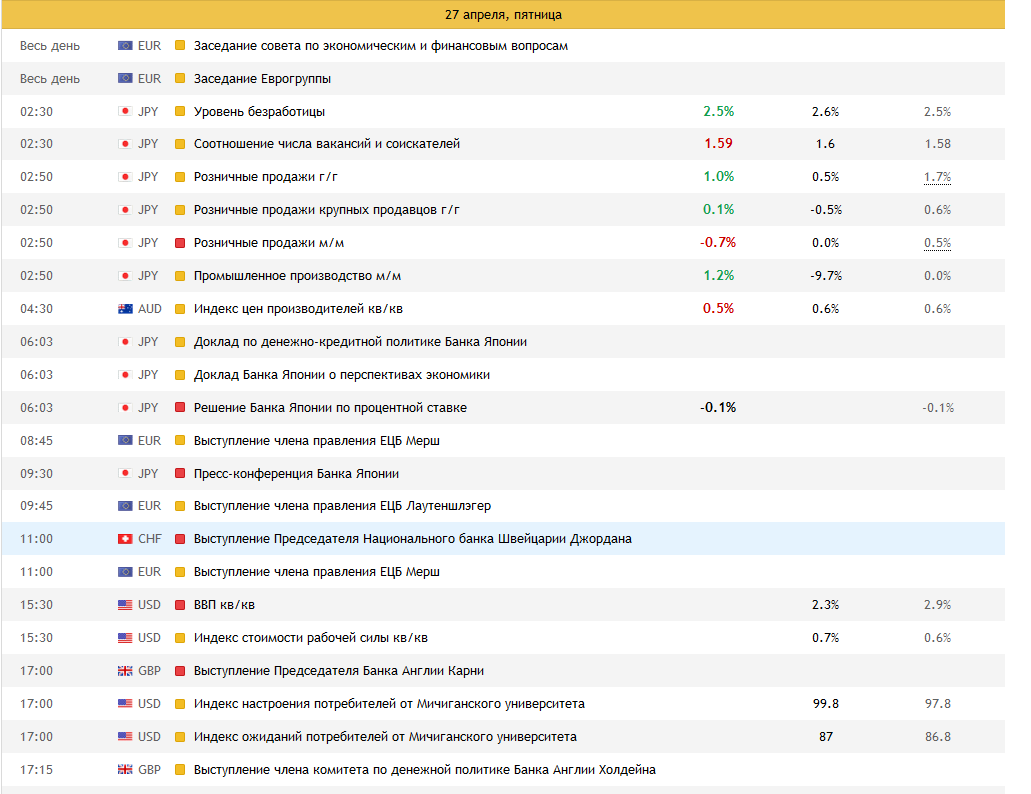Click the yellow importance marker for Индекс цен производителей
The image size is (1031, 794).
pyautogui.click(x=180, y=308)
